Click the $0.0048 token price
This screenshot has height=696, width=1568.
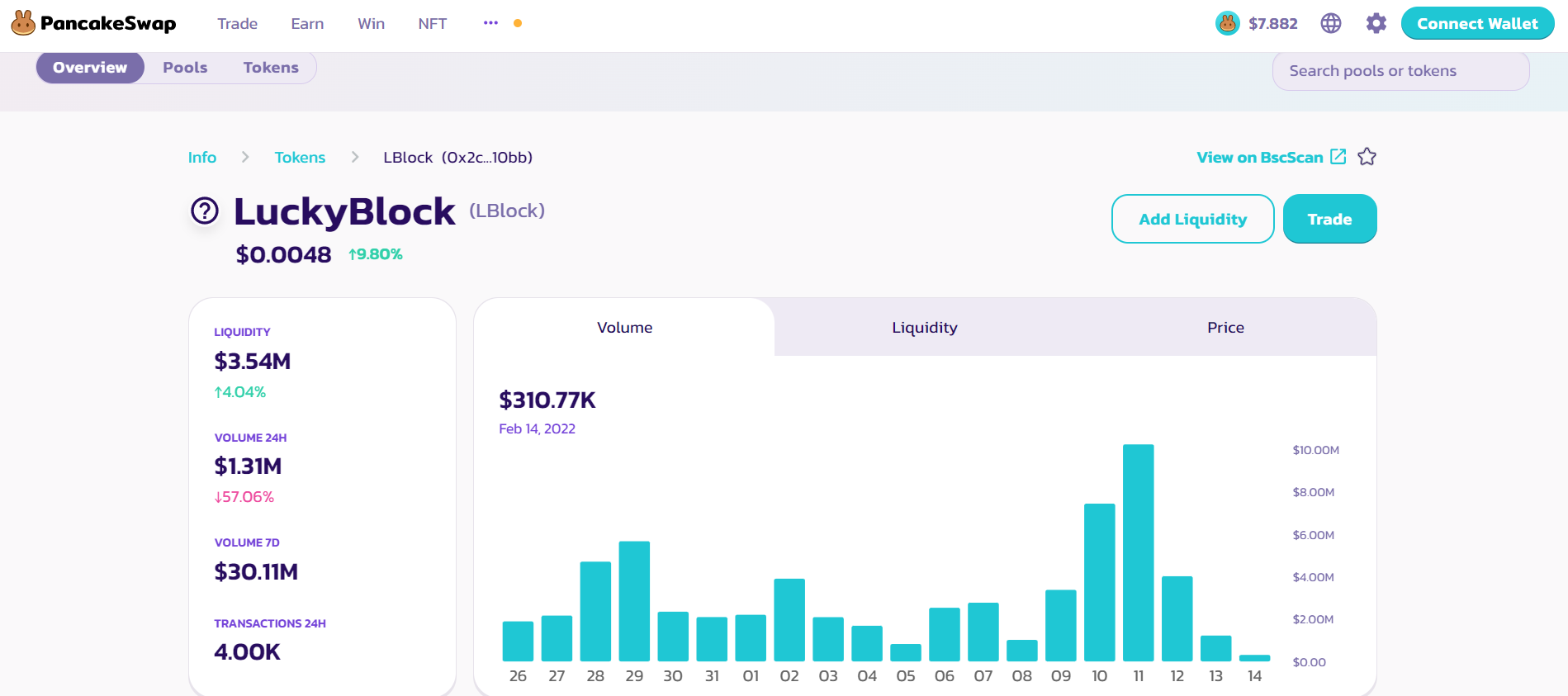point(283,254)
